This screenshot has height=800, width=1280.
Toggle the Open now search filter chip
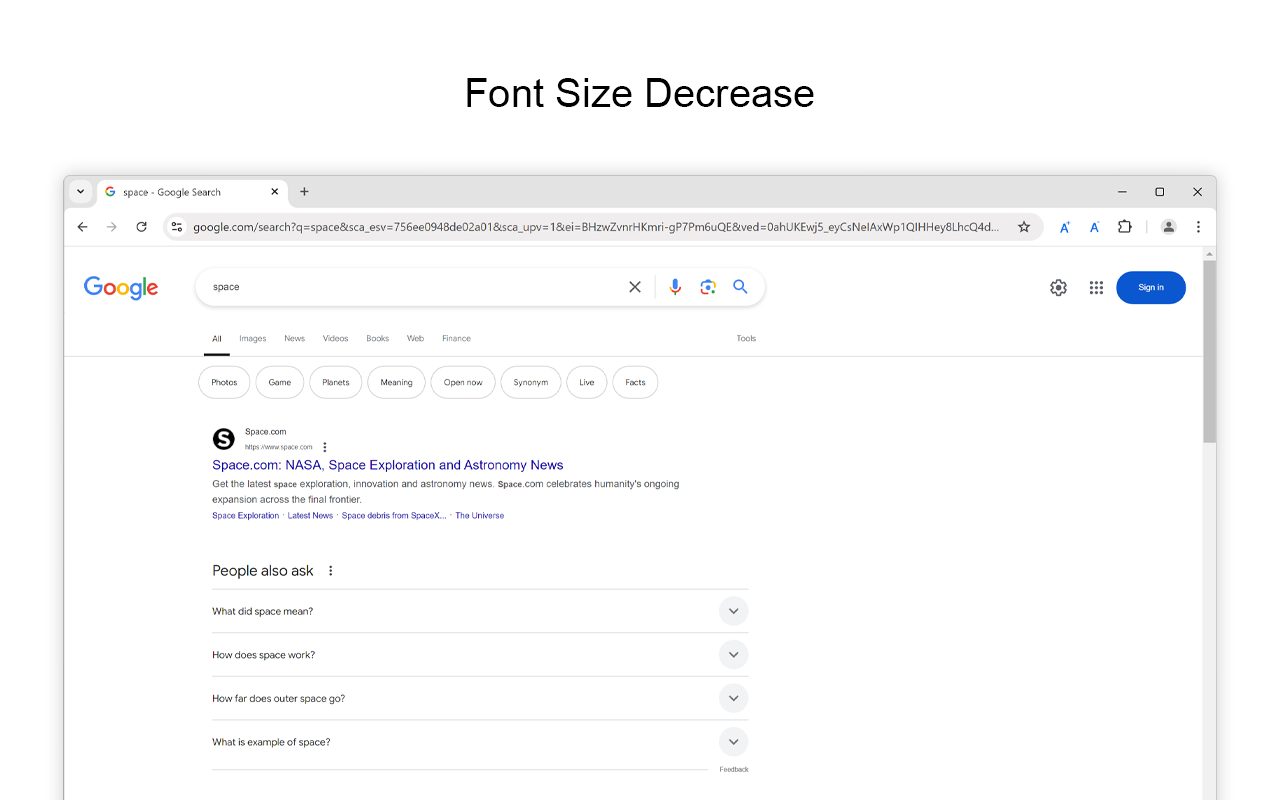pyautogui.click(x=462, y=382)
